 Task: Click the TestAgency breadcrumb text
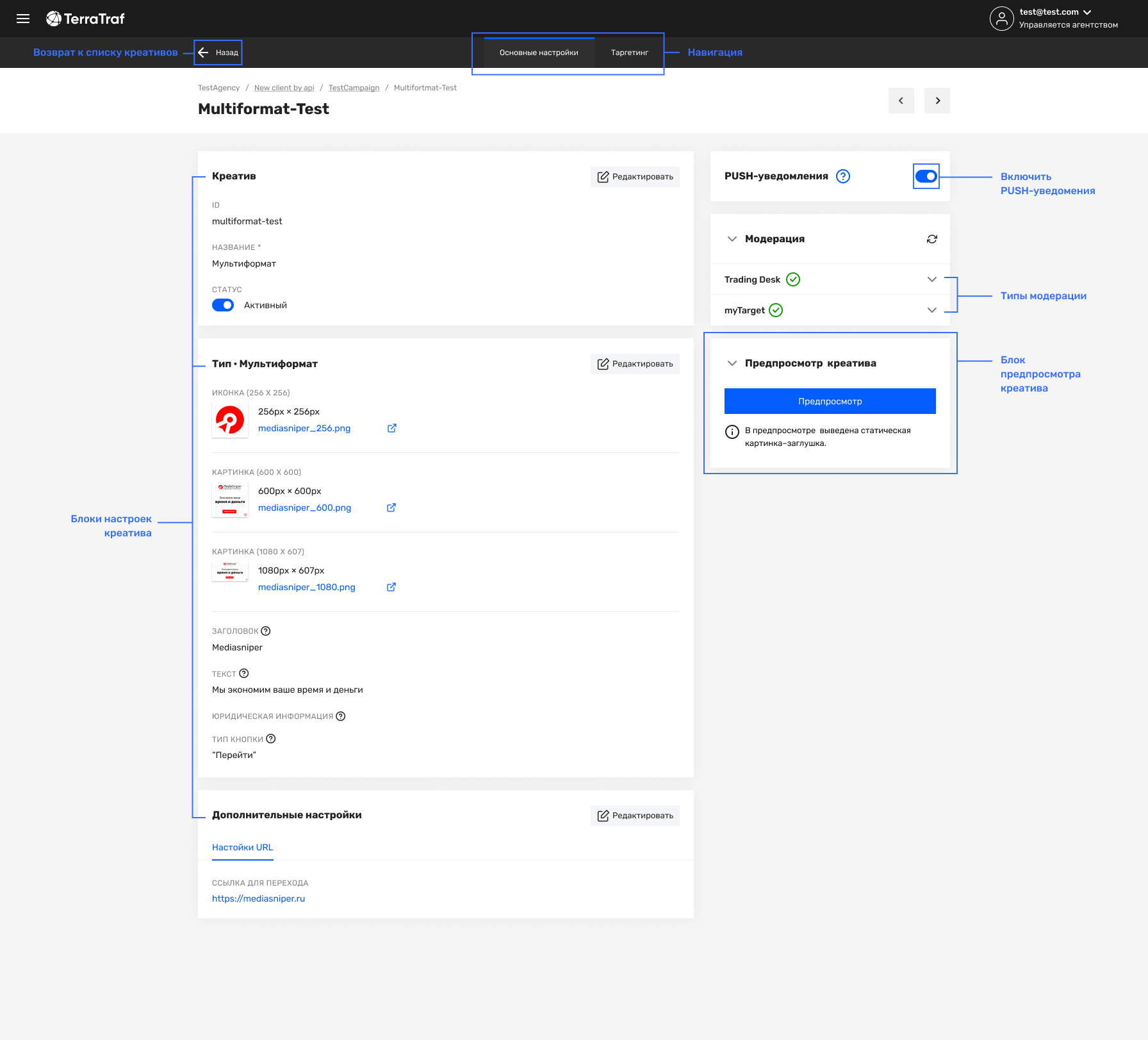click(218, 88)
